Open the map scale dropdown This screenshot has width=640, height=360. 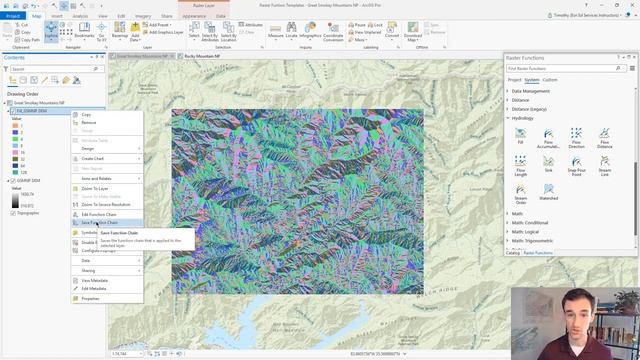(x=141, y=354)
